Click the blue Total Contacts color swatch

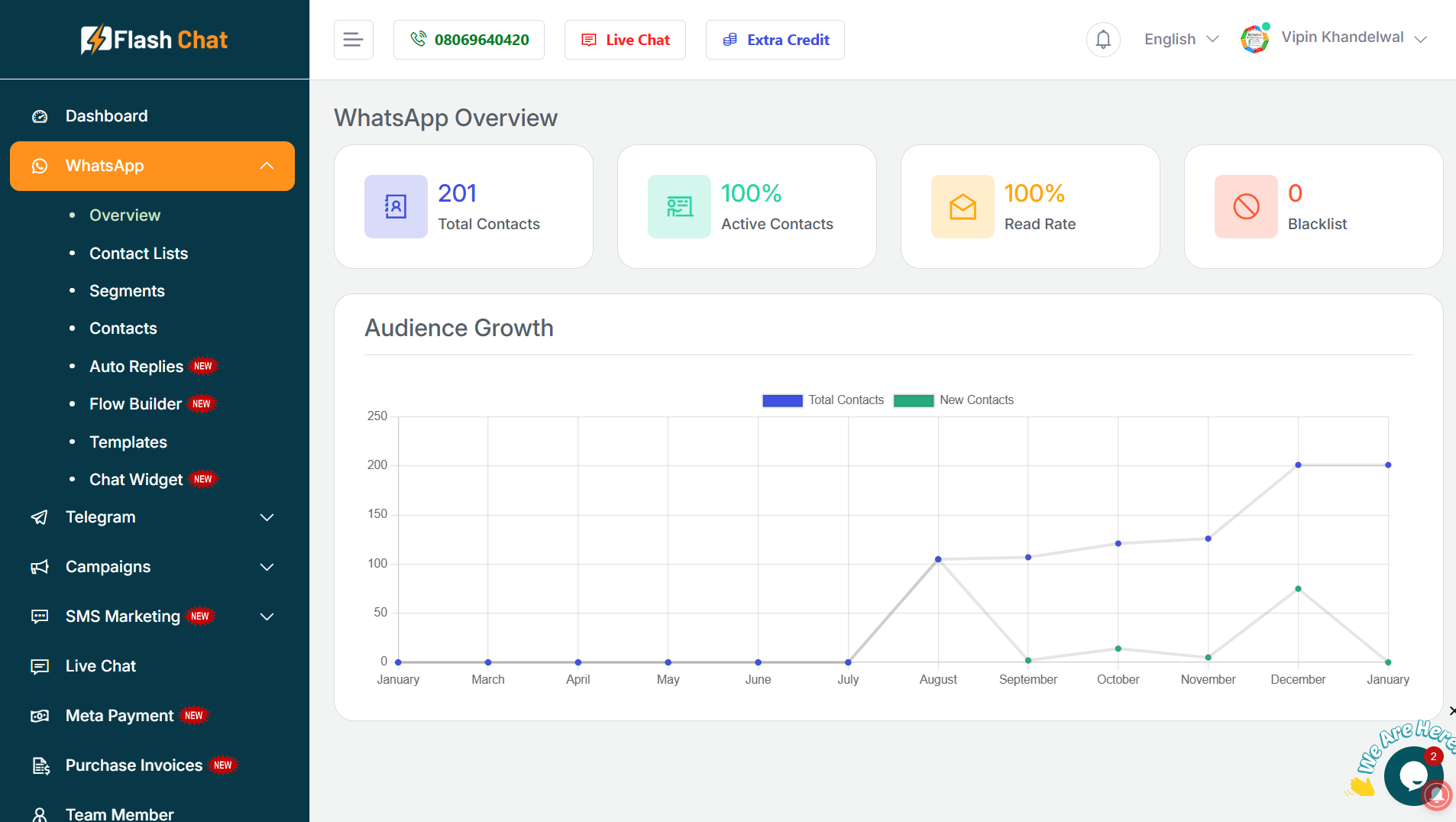[781, 400]
